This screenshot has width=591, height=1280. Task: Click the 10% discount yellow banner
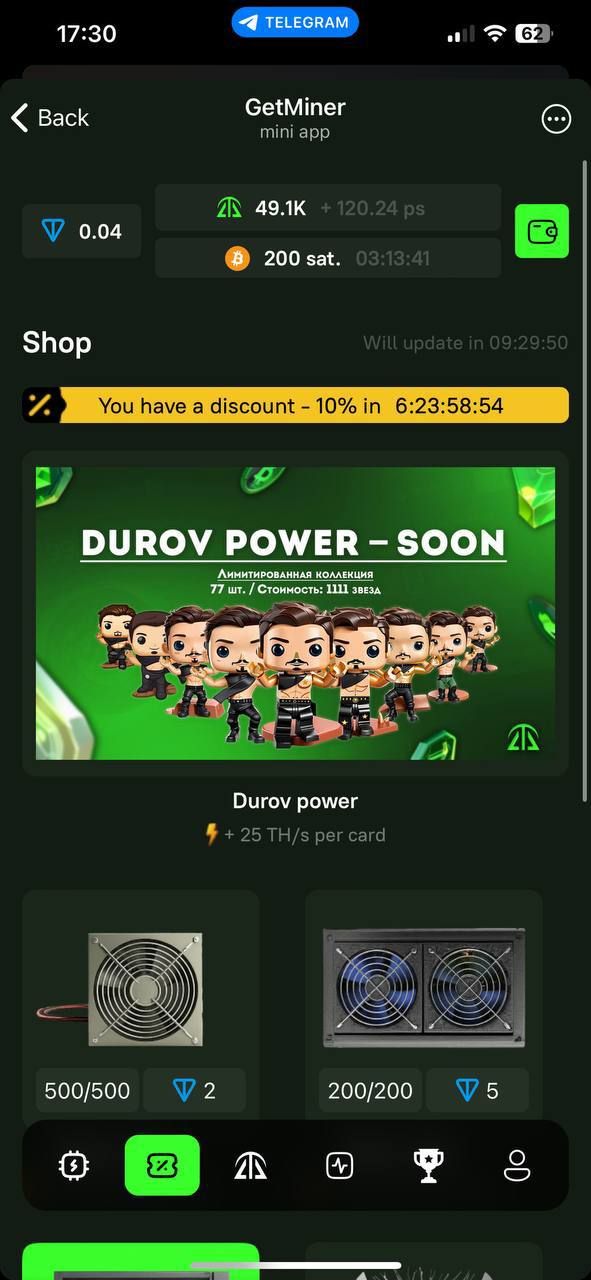tap(295, 405)
